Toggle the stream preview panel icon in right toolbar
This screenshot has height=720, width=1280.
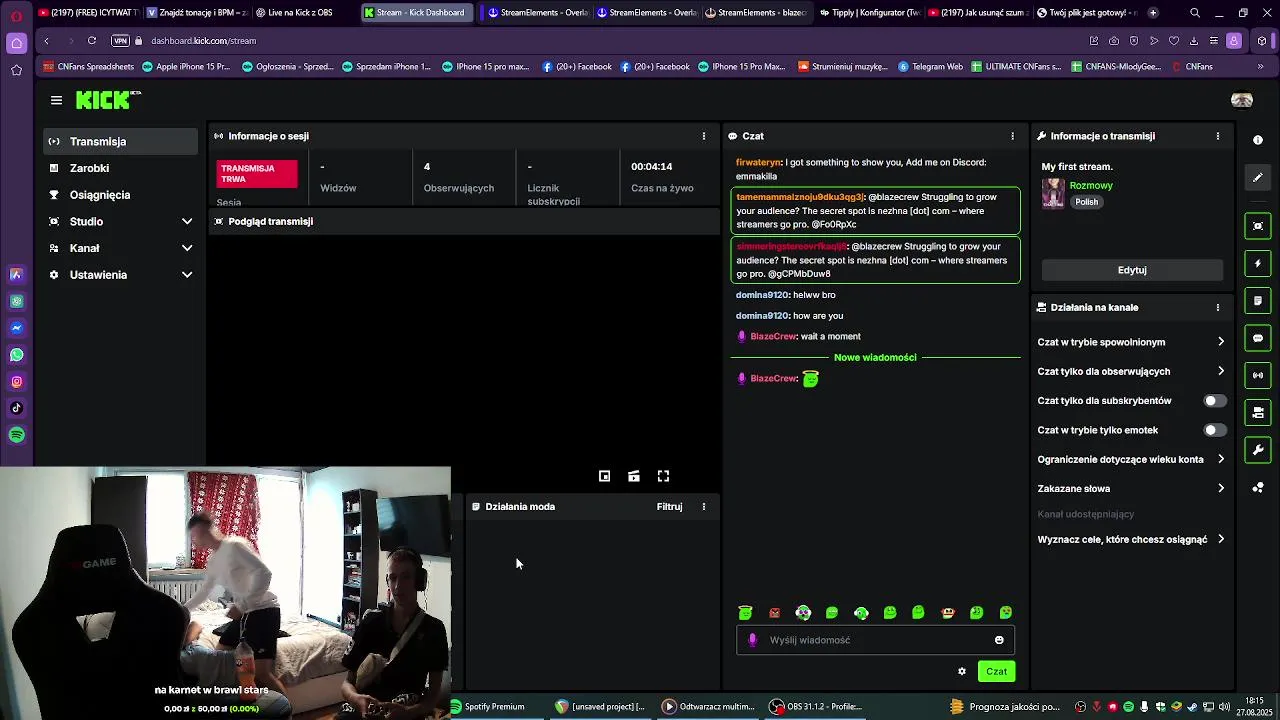point(1258,226)
